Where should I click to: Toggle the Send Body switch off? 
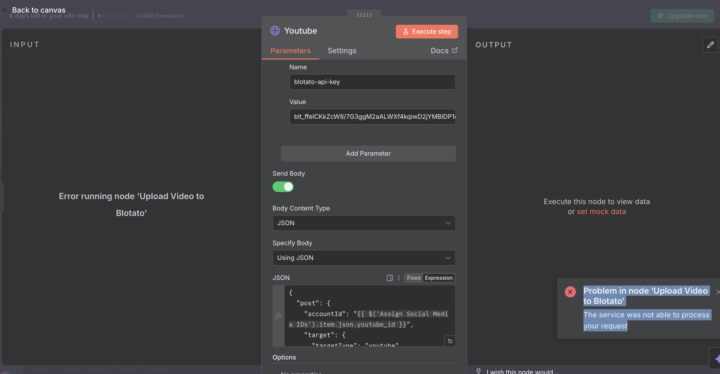point(283,187)
